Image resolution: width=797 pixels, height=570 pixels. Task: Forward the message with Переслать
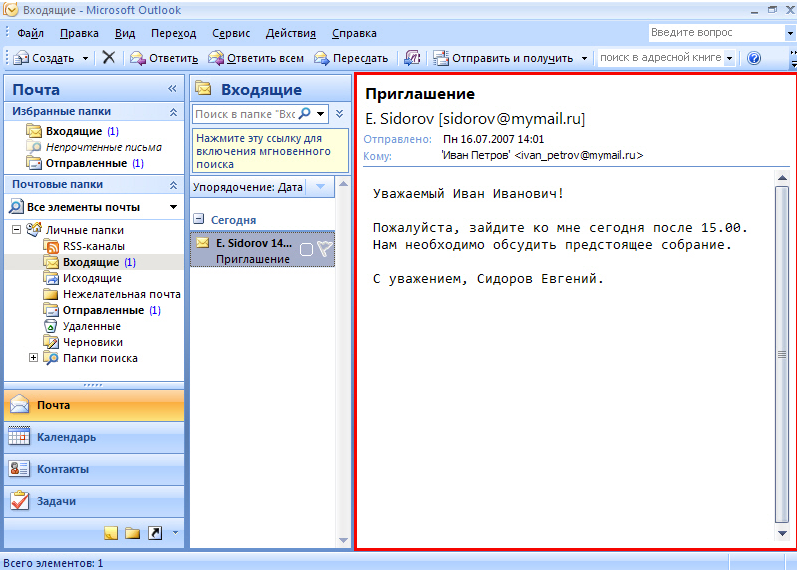351,58
